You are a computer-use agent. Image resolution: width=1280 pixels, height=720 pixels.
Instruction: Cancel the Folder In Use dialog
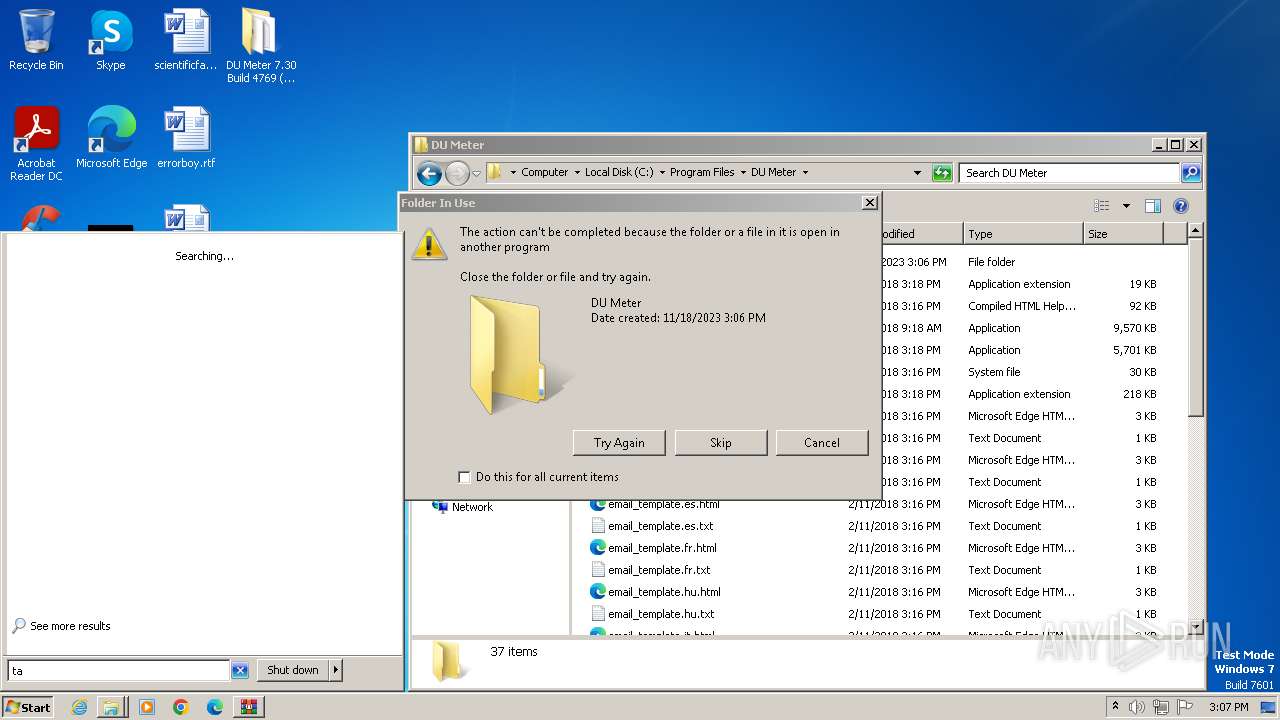point(822,443)
